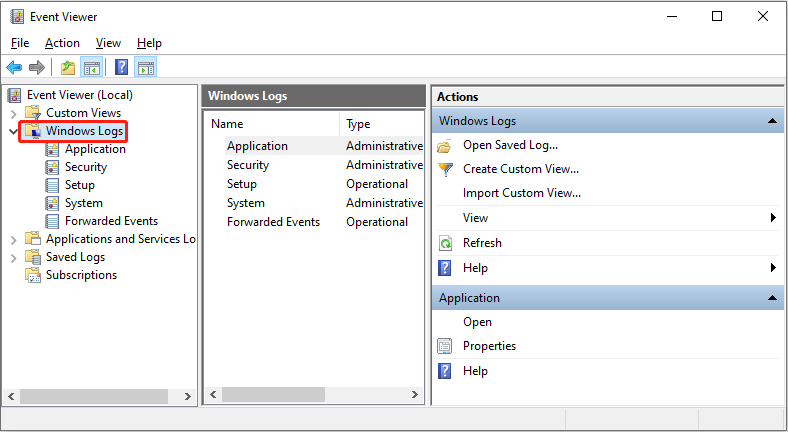Click Create Custom View... action
The height and width of the screenshot is (432, 788).
pyautogui.click(x=521, y=169)
